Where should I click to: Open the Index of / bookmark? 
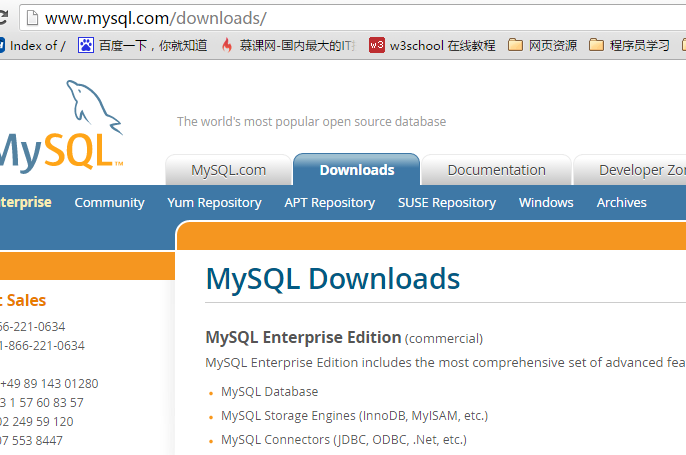(32, 45)
